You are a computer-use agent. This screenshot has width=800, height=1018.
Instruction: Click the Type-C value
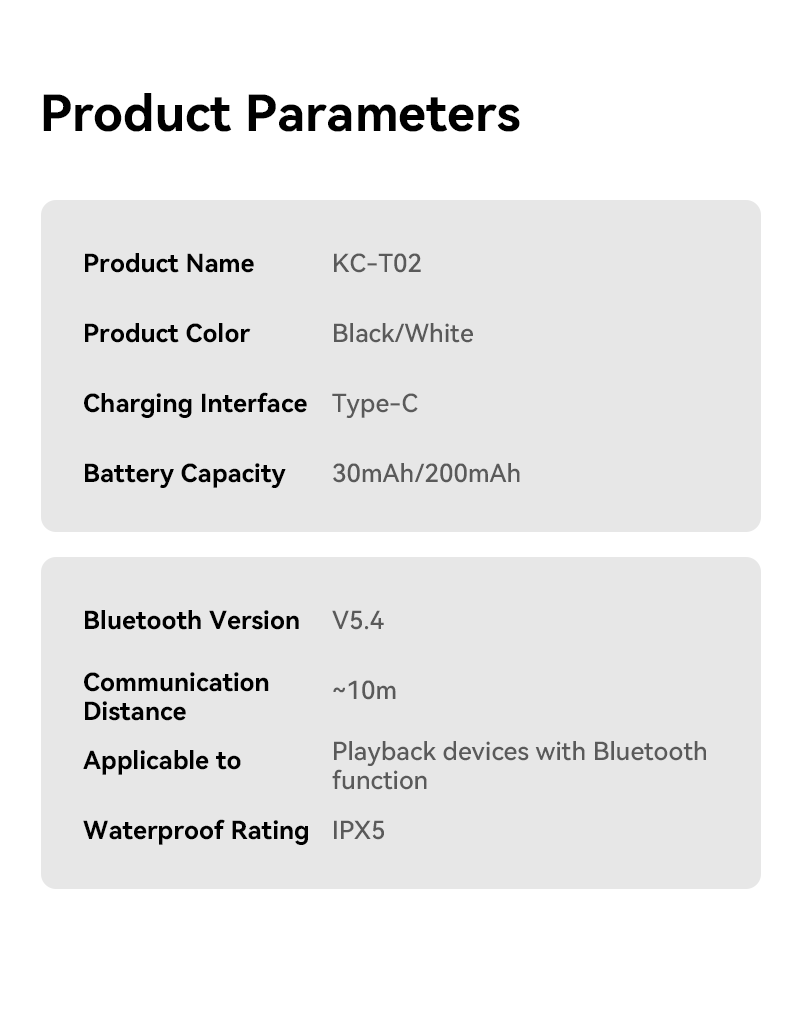pos(375,404)
